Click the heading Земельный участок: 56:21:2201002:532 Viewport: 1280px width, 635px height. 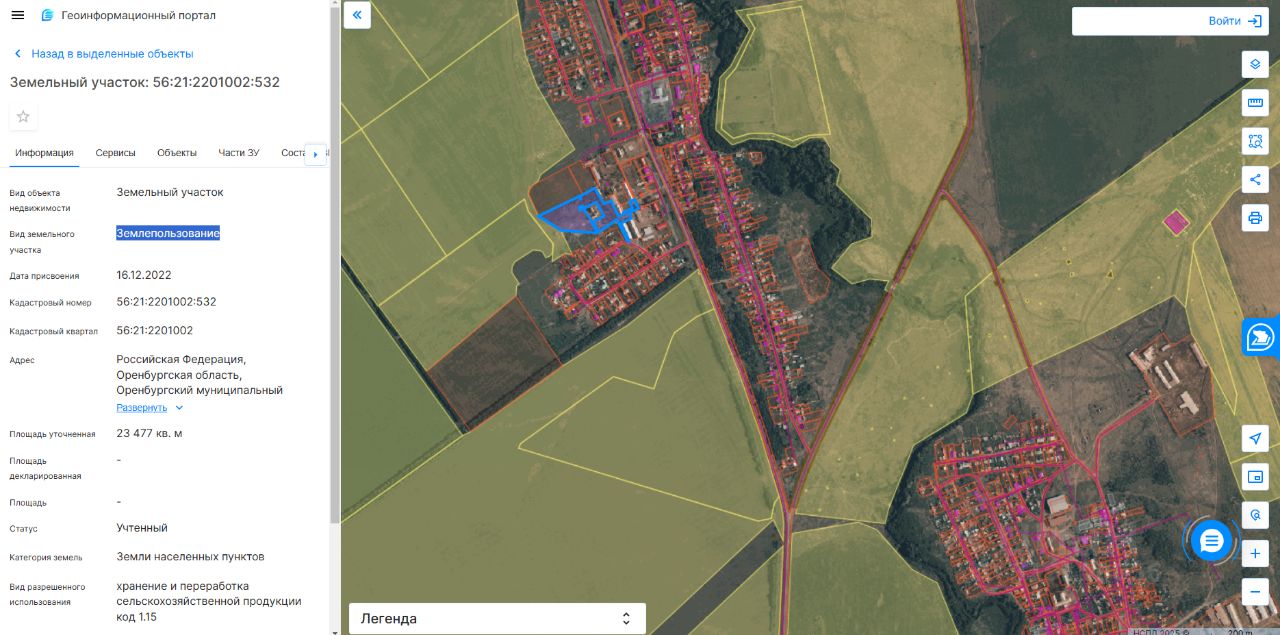pos(145,82)
